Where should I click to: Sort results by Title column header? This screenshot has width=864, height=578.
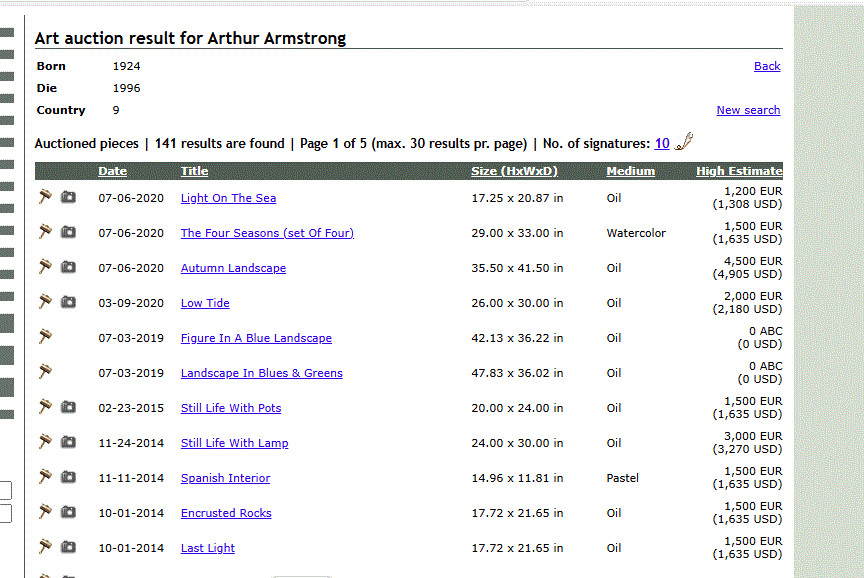[x=195, y=171]
